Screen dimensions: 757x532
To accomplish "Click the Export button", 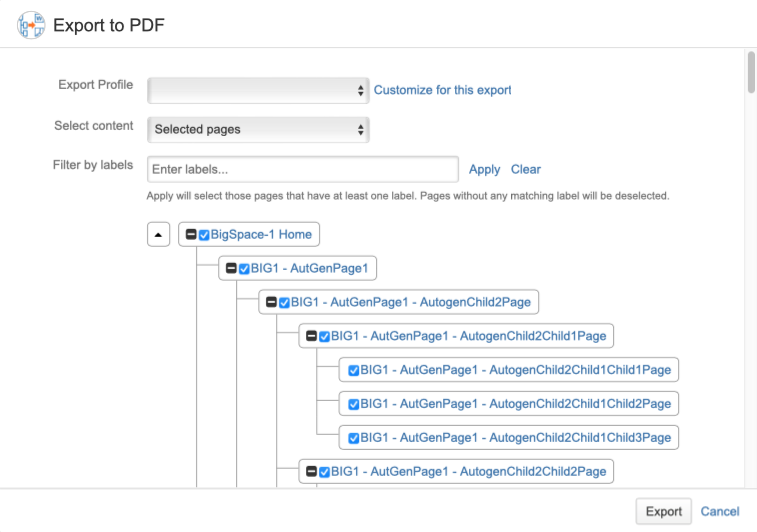I will pyautogui.click(x=664, y=511).
